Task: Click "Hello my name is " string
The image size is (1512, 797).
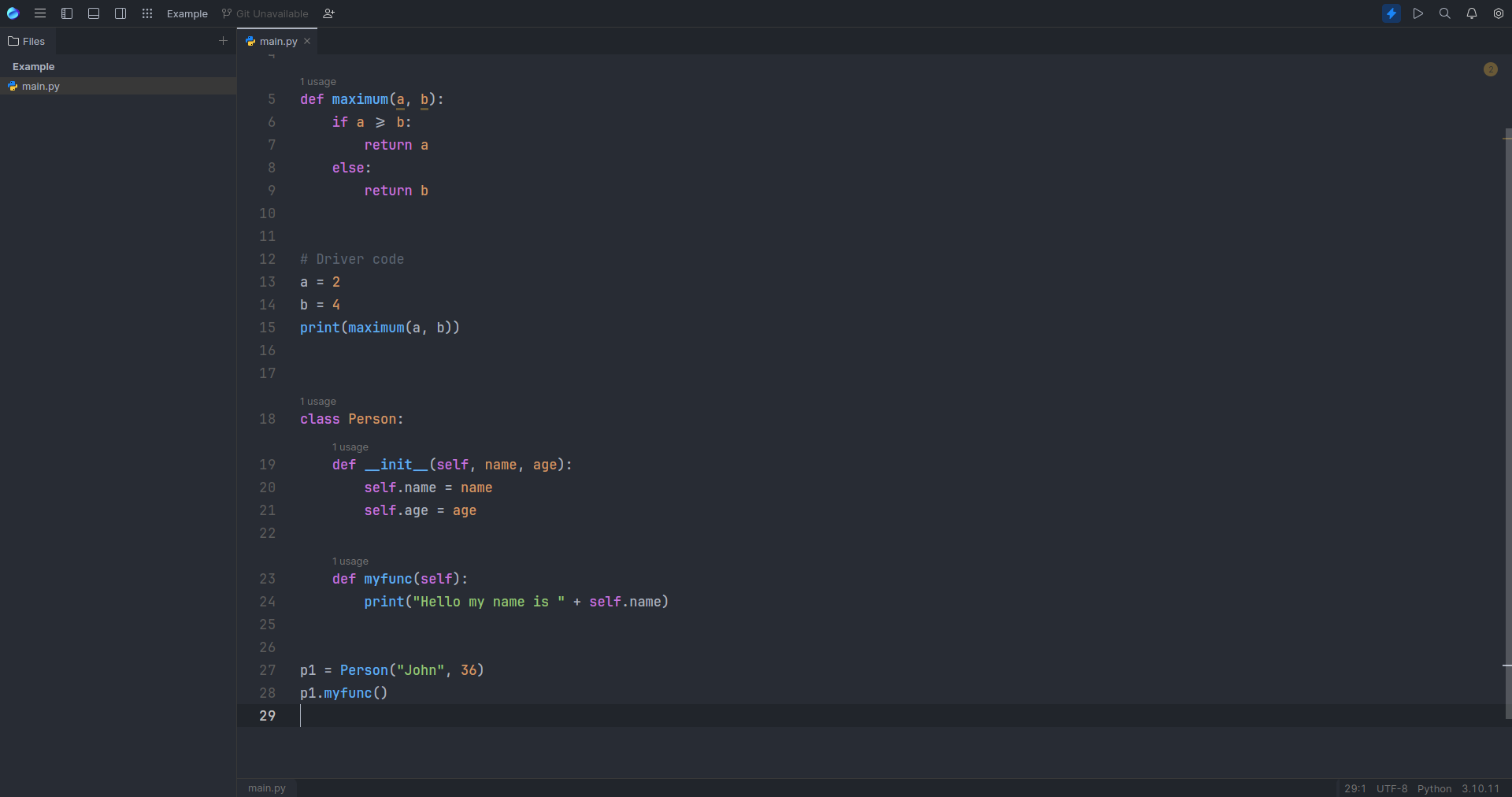Action: pos(488,602)
